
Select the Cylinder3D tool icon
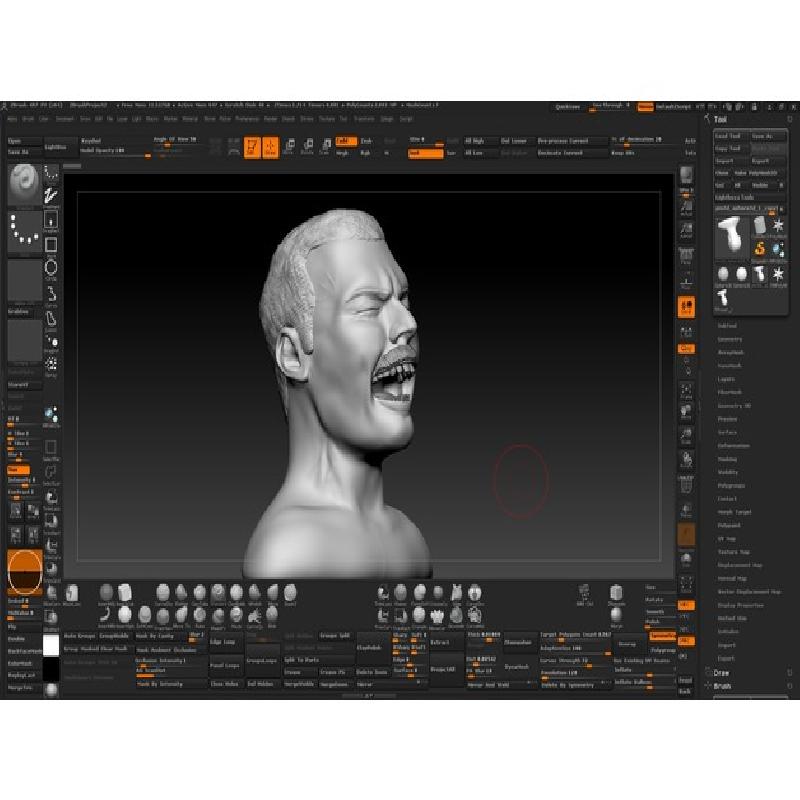(760, 226)
